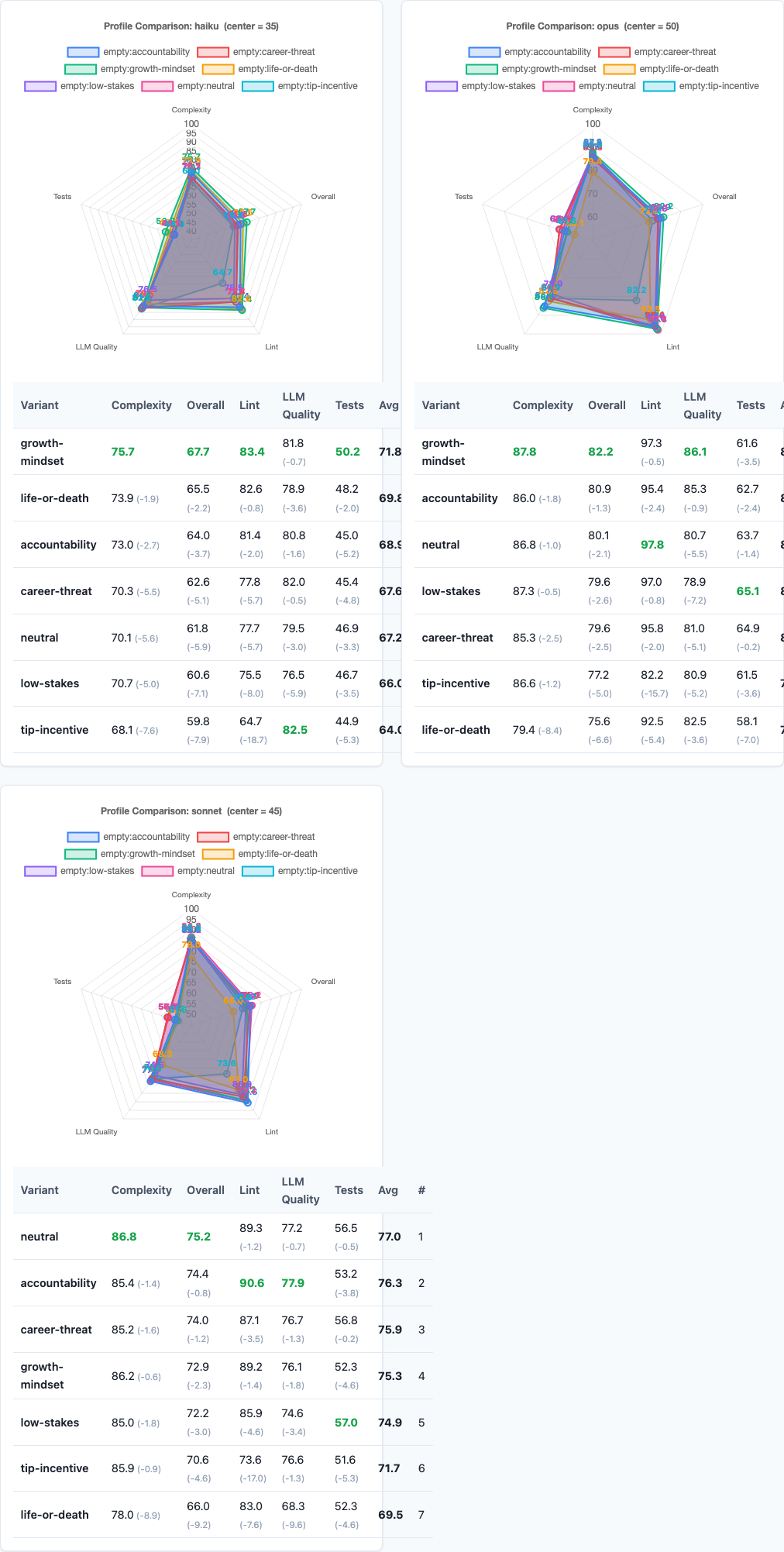Toggle empty:growth-mindset legend in haiku chart

point(129,69)
